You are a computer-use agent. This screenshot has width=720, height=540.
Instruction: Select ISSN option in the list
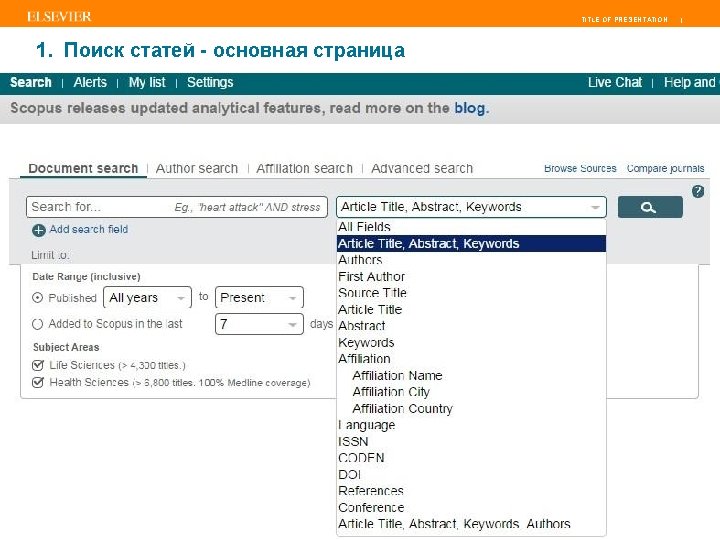coord(471,442)
